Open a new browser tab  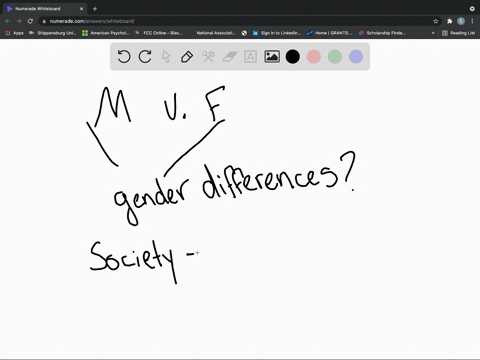tap(95, 9)
